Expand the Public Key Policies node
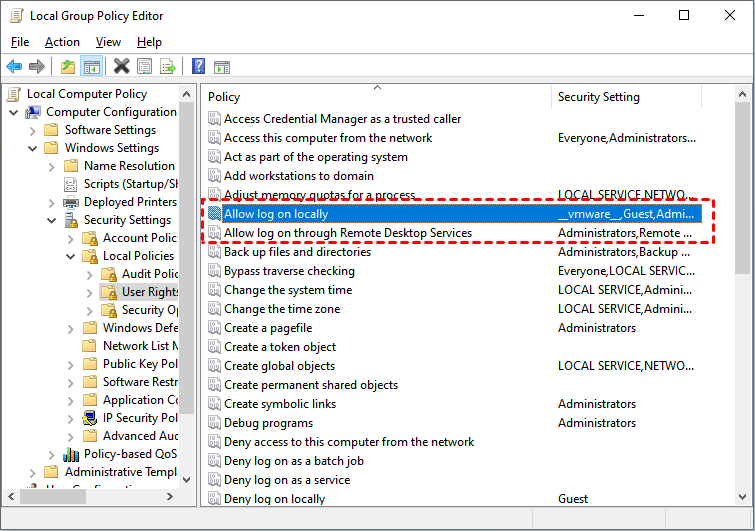755x531 pixels. [x=71, y=365]
